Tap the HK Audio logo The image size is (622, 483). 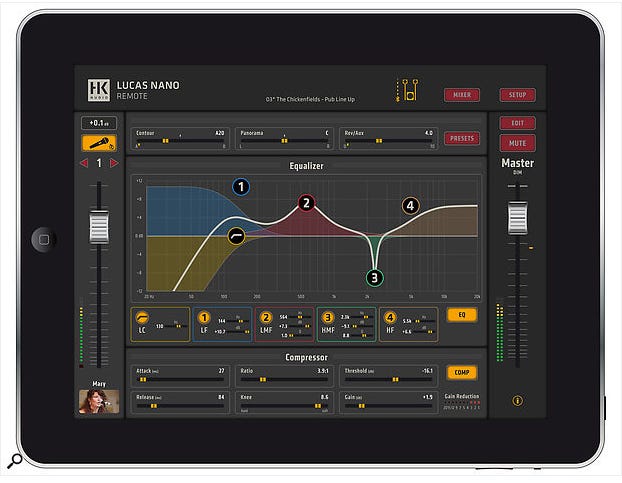[x=99, y=90]
